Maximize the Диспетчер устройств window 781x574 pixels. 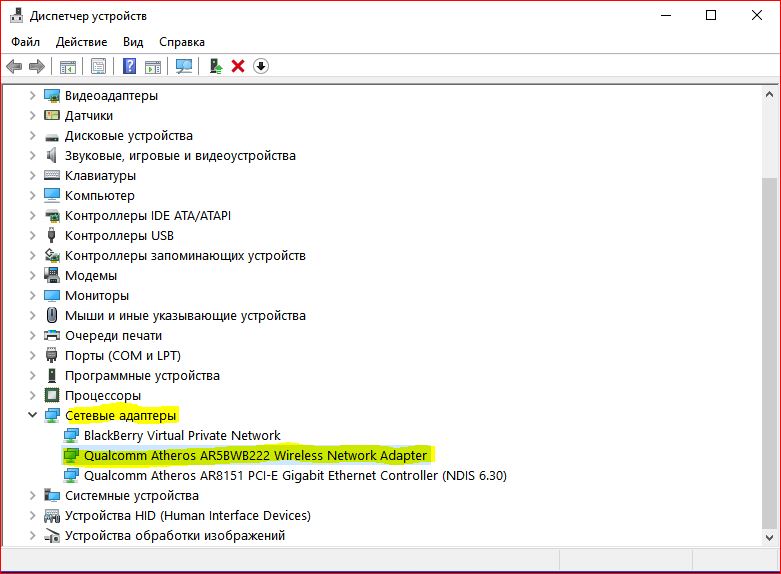[711, 15]
